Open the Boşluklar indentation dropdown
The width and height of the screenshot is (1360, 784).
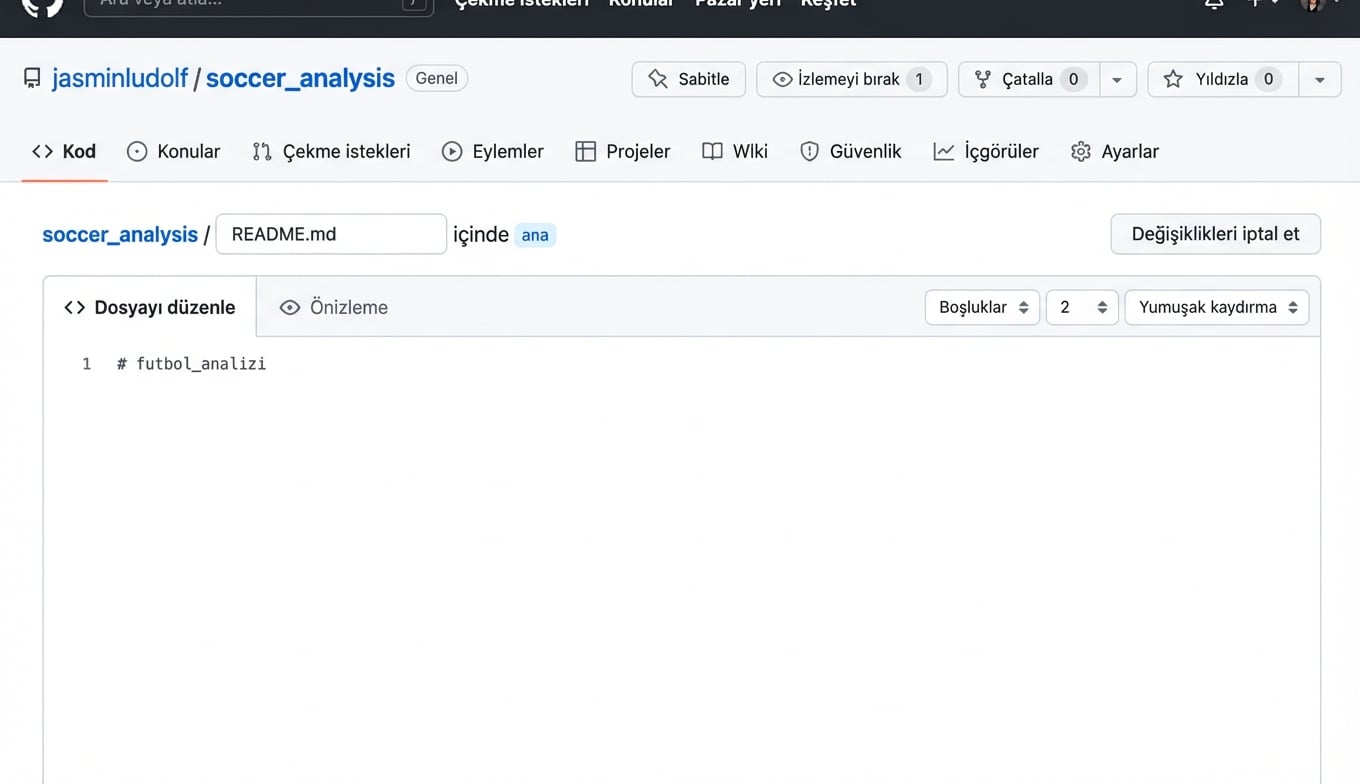tap(981, 307)
